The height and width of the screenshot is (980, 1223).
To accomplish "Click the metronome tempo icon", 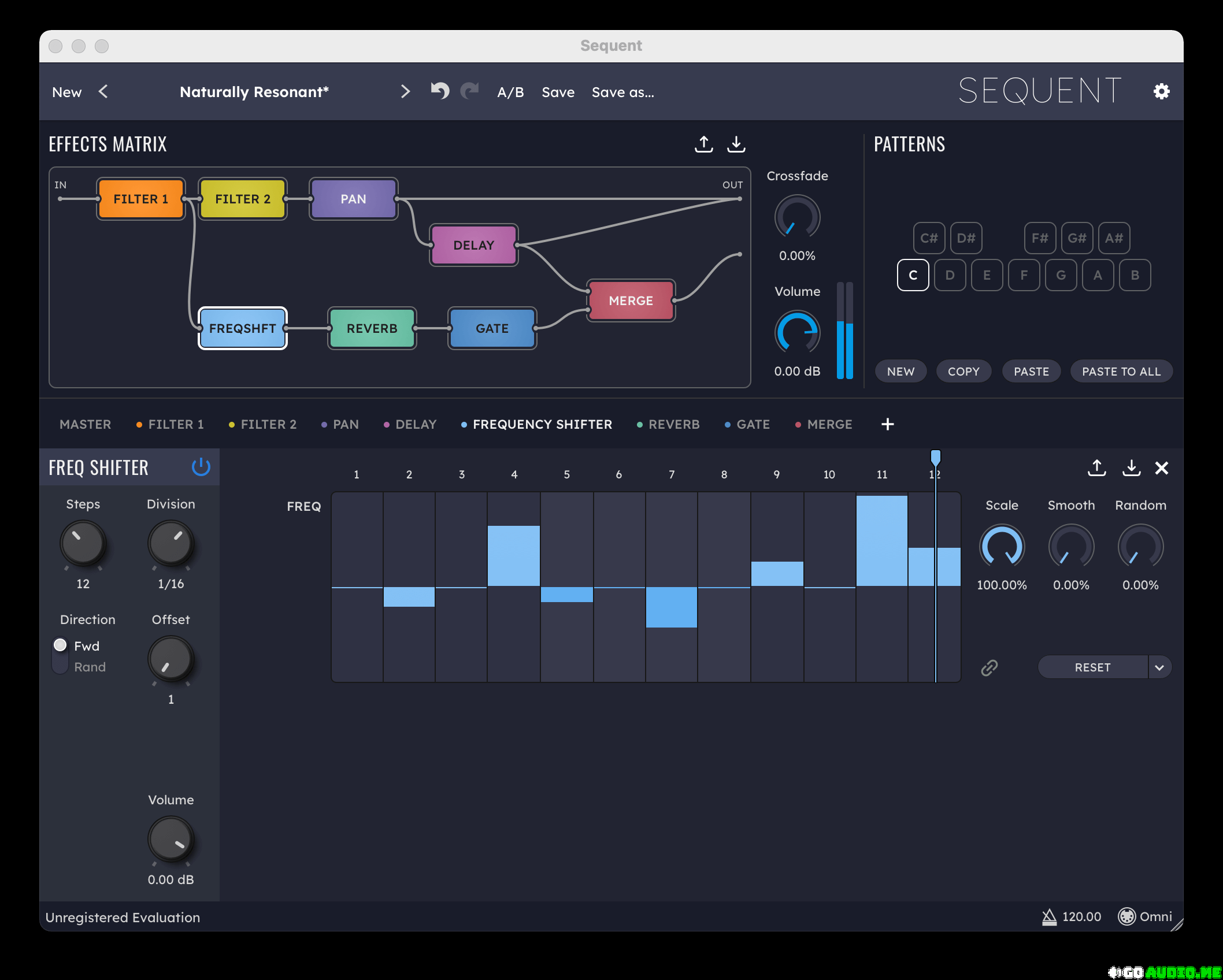I will click(1048, 917).
